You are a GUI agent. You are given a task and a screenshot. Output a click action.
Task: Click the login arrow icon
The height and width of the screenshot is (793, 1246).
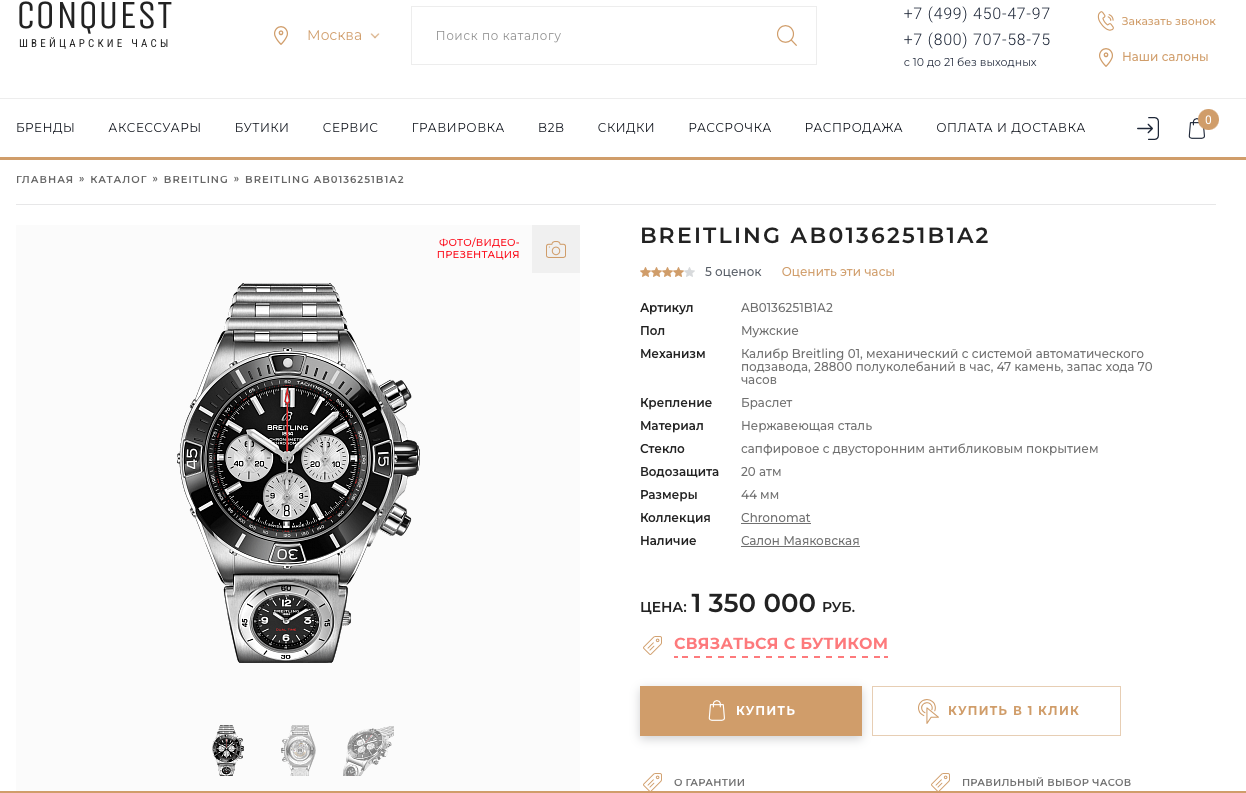1148,128
